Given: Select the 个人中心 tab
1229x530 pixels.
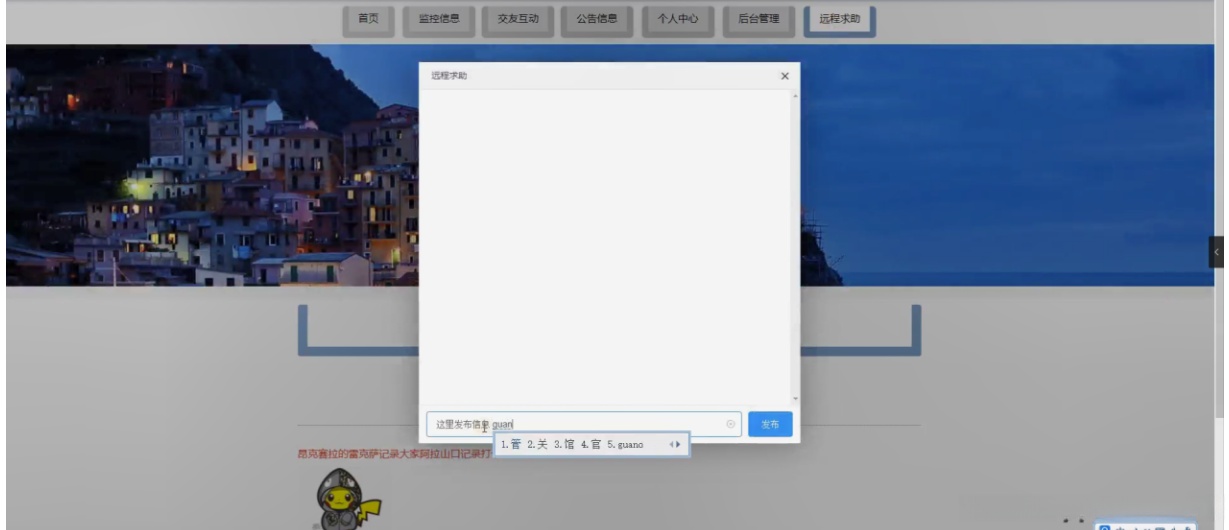Looking at the screenshot, I should tap(677, 19).
